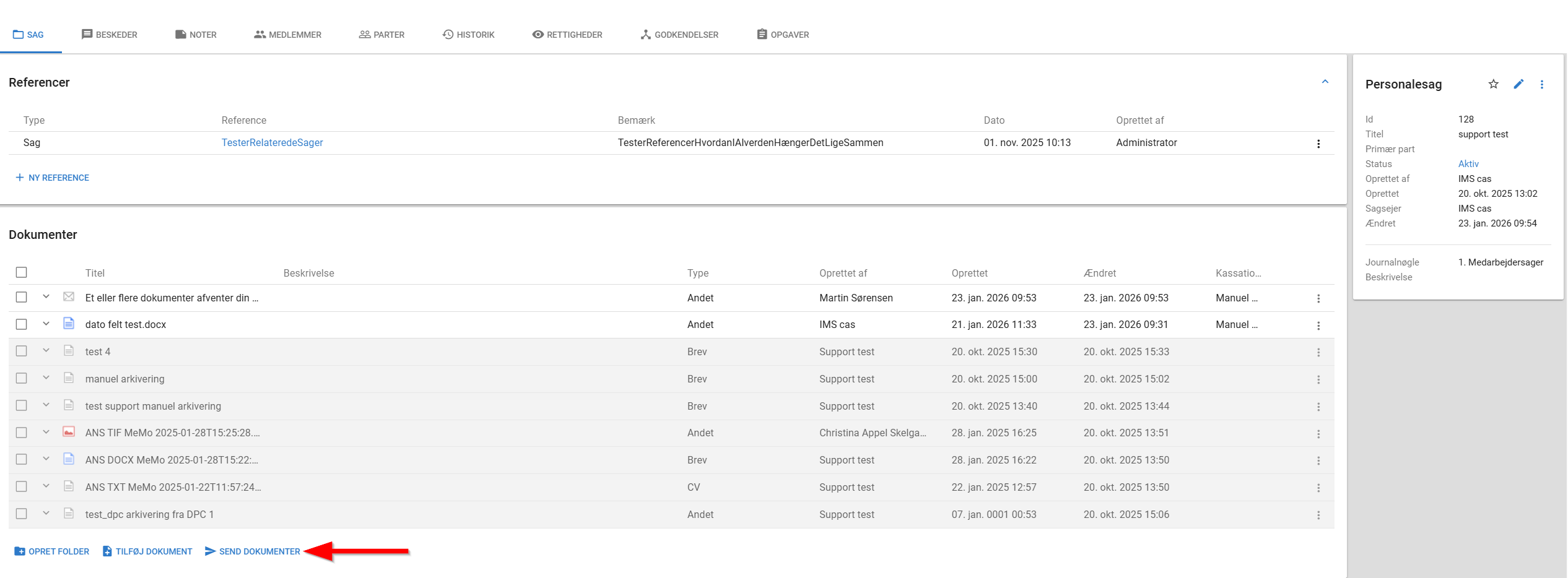
Task: Open actions menu for test_dpc arkivering row
Action: 1318,515
